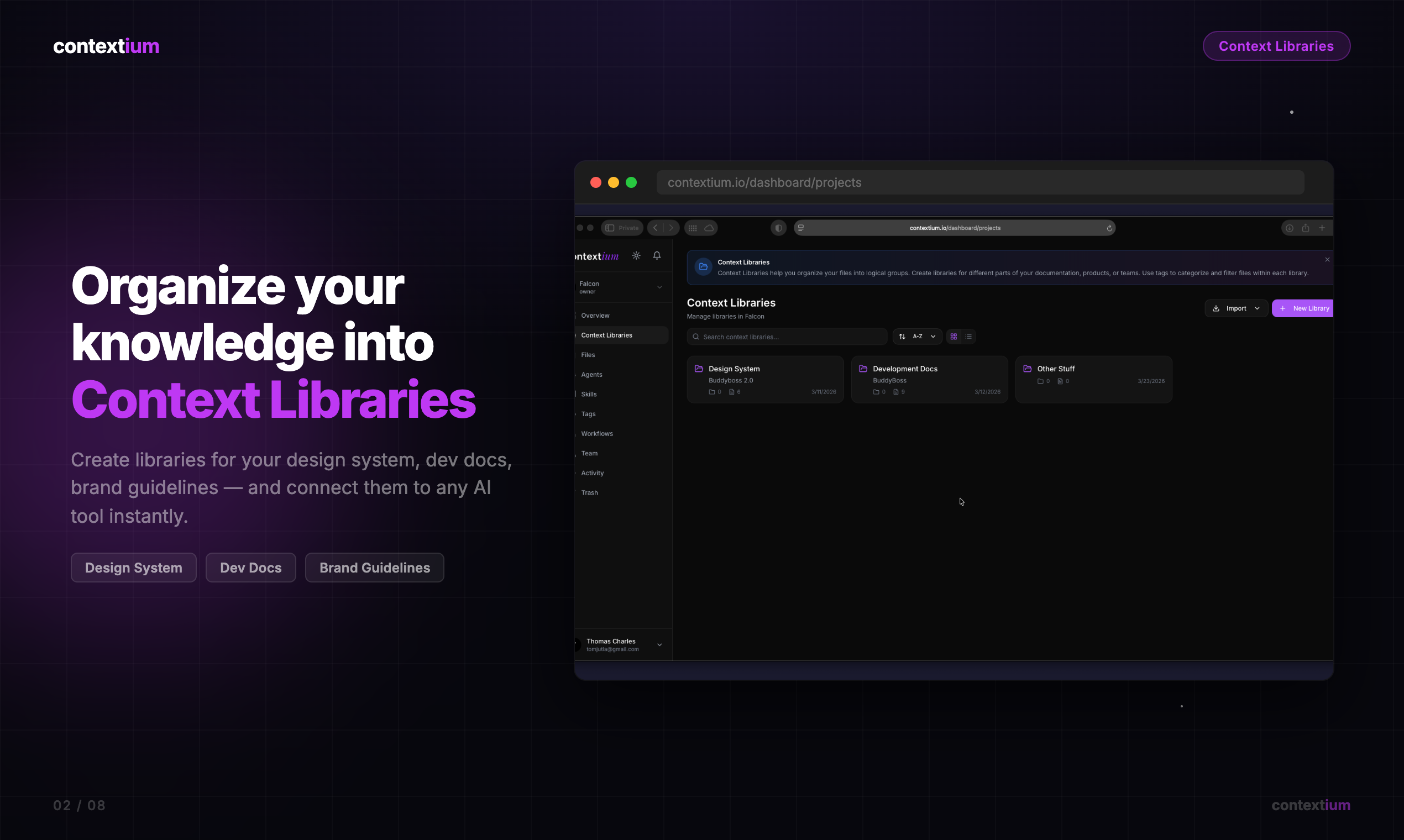1404x840 pixels.
Task: Open the Import dropdown menu
Action: (1237, 308)
